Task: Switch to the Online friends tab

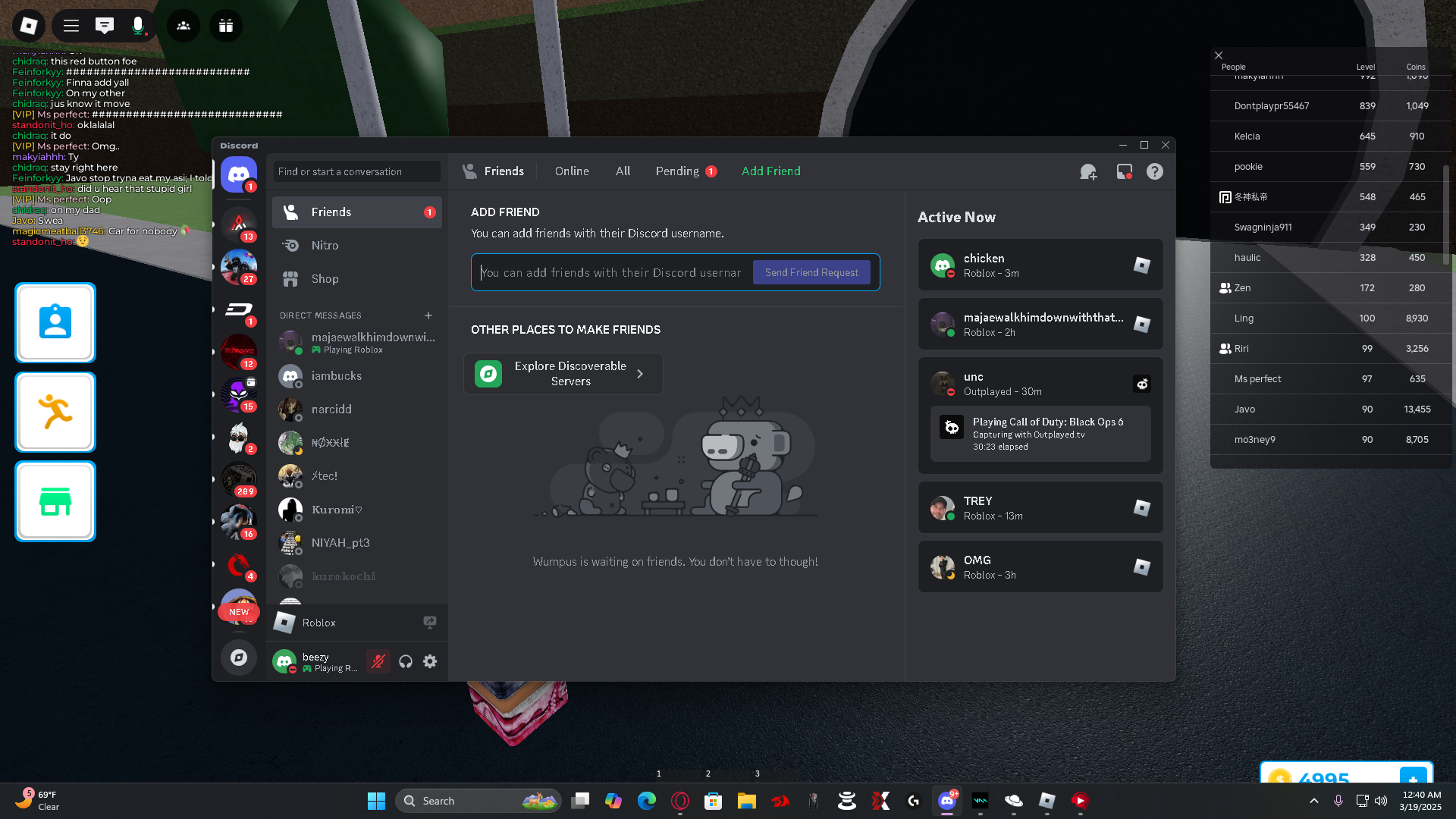Action: coord(572,171)
